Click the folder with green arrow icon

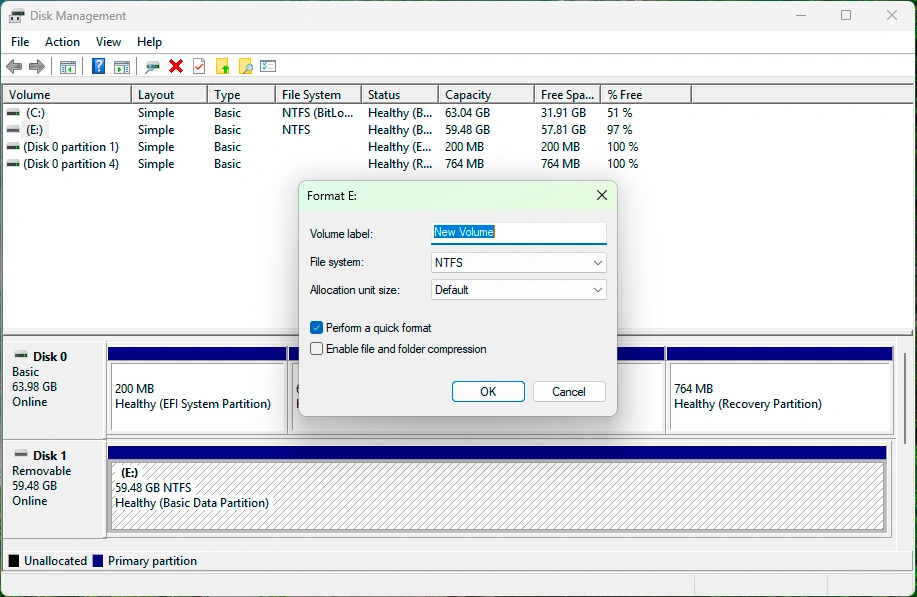point(223,67)
